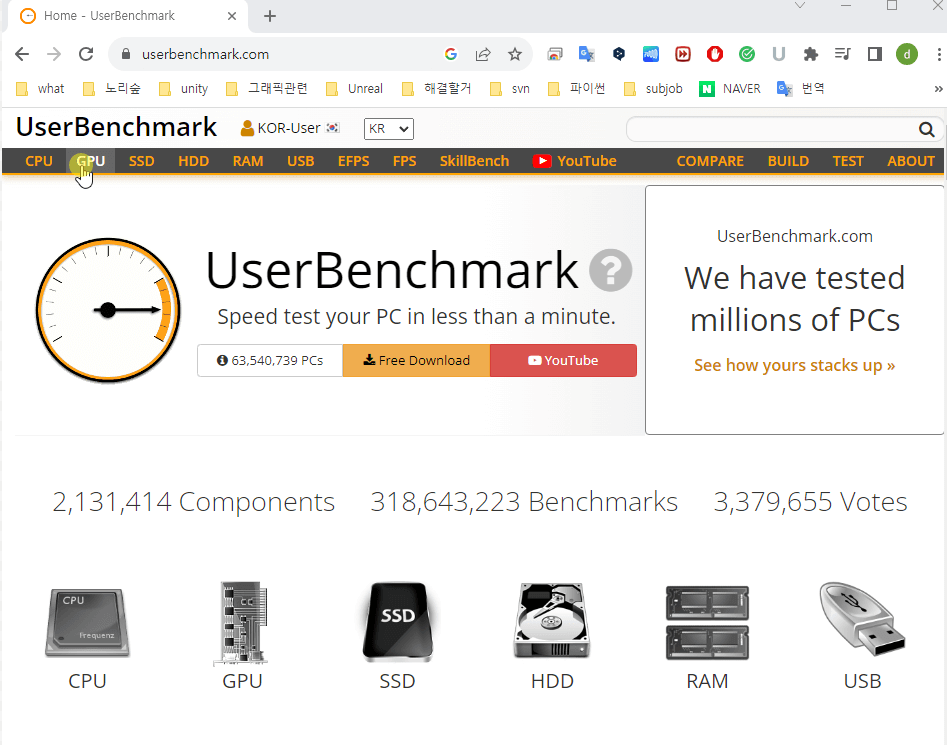This screenshot has height=745, width=947.
Task: Open the Chrome three-dot menu
Action: tap(939, 54)
